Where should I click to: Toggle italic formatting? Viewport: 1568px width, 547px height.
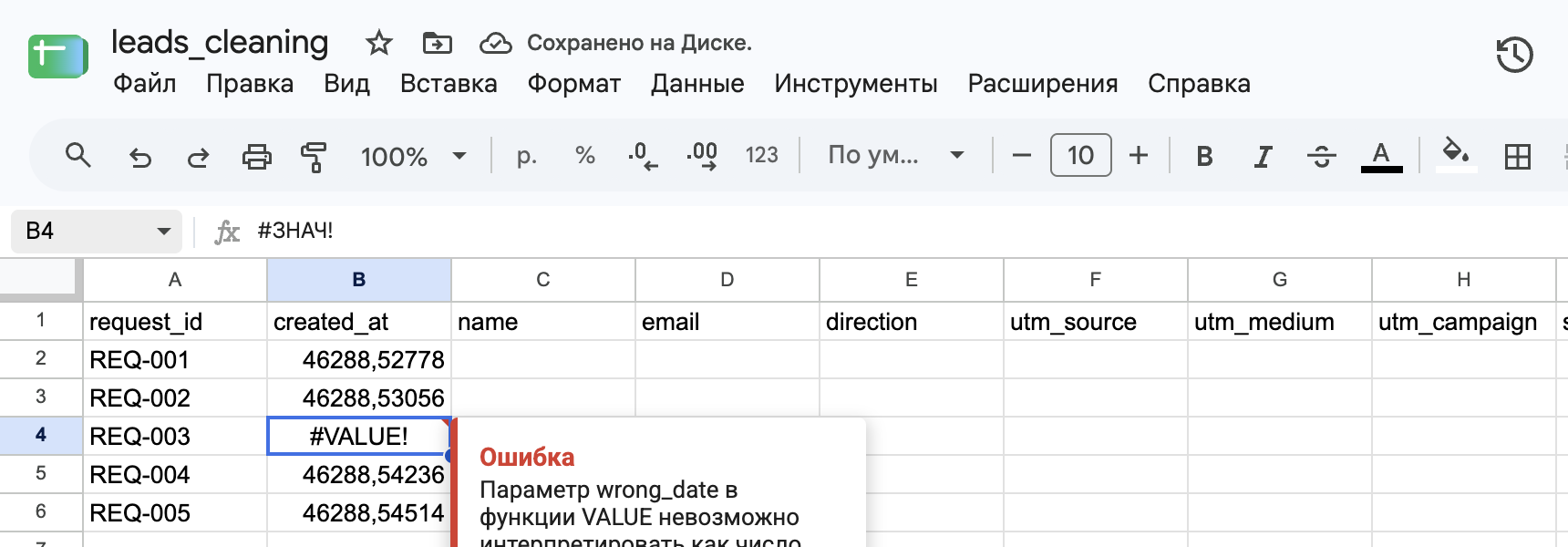click(x=1263, y=157)
